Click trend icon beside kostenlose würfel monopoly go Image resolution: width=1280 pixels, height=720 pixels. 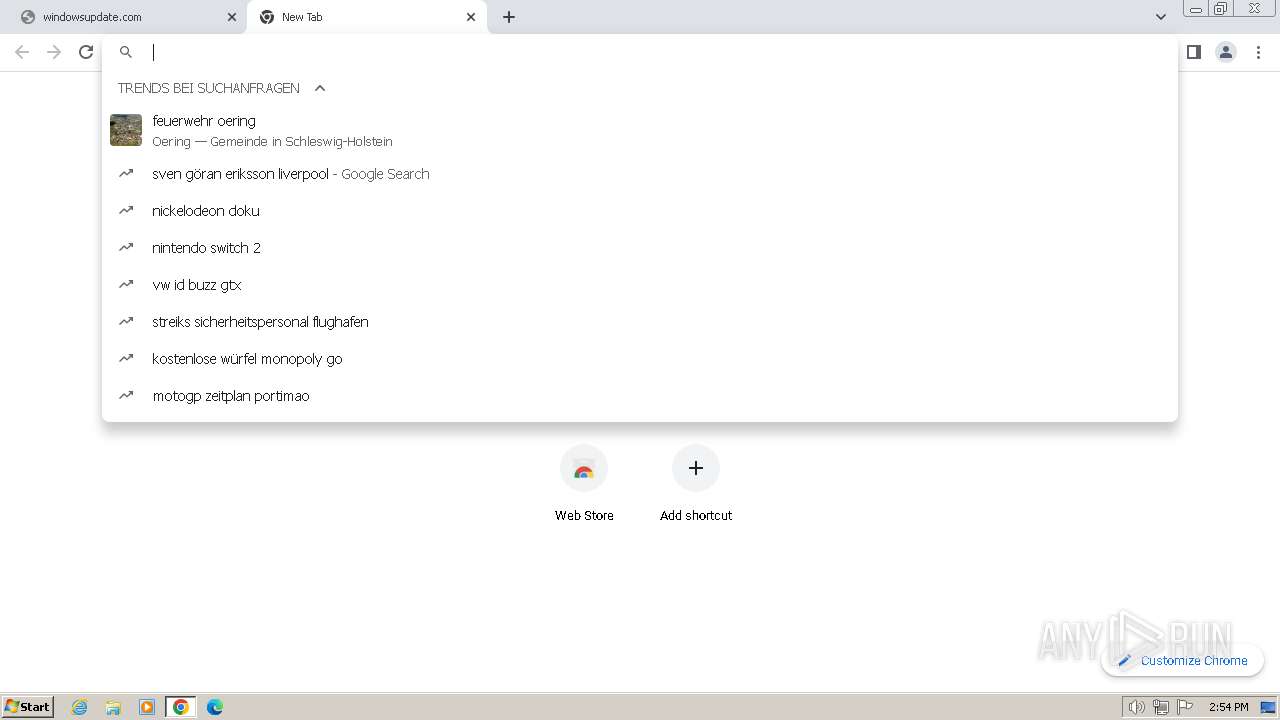click(126, 358)
